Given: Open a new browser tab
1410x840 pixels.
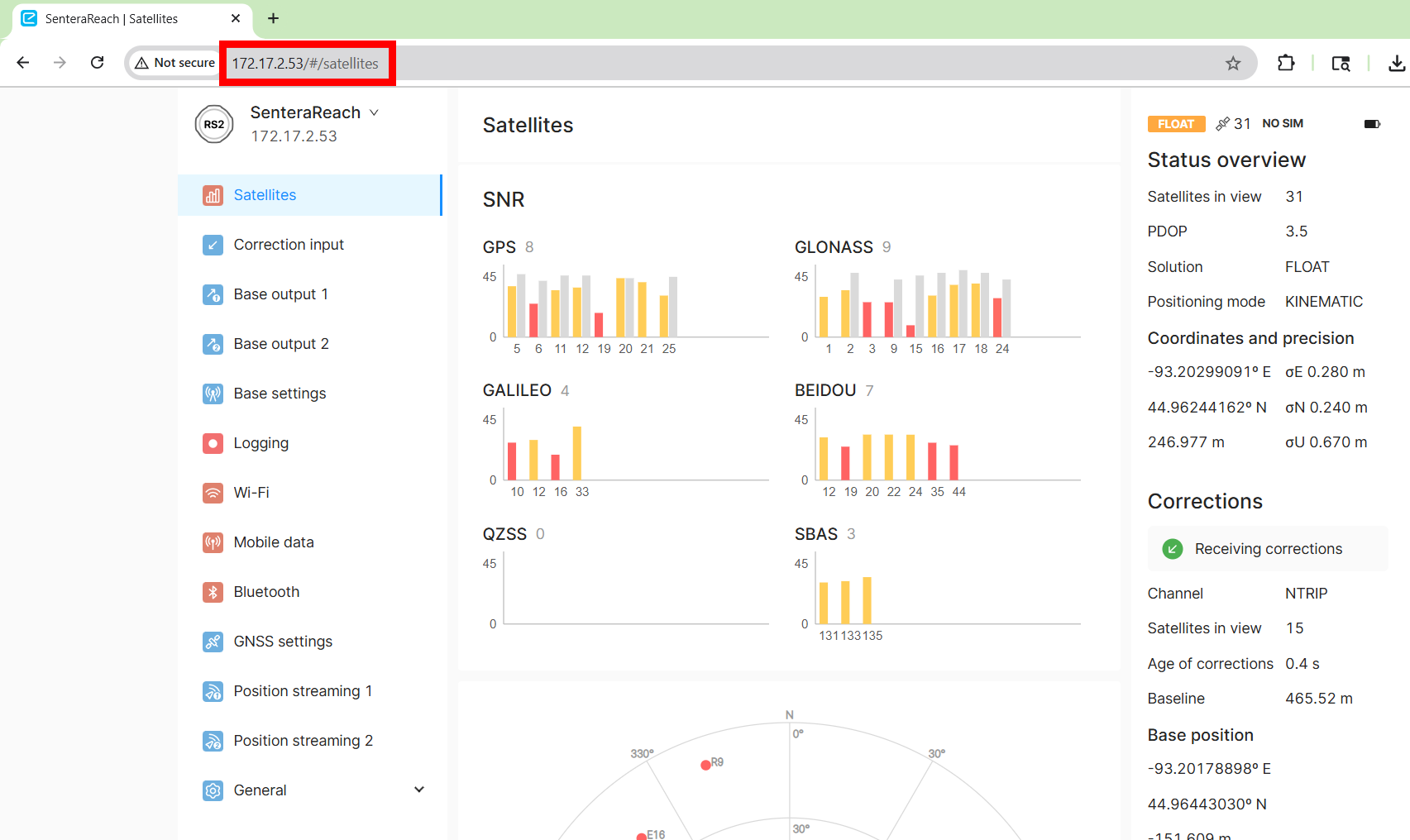Looking at the screenshot, I should tap(274, 18).
